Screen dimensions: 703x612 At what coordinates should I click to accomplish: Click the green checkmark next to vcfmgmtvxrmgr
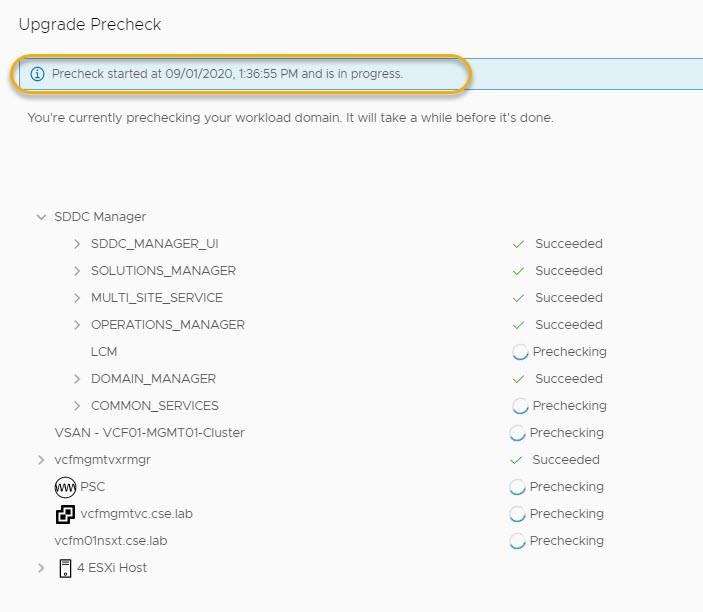point(516,460)
